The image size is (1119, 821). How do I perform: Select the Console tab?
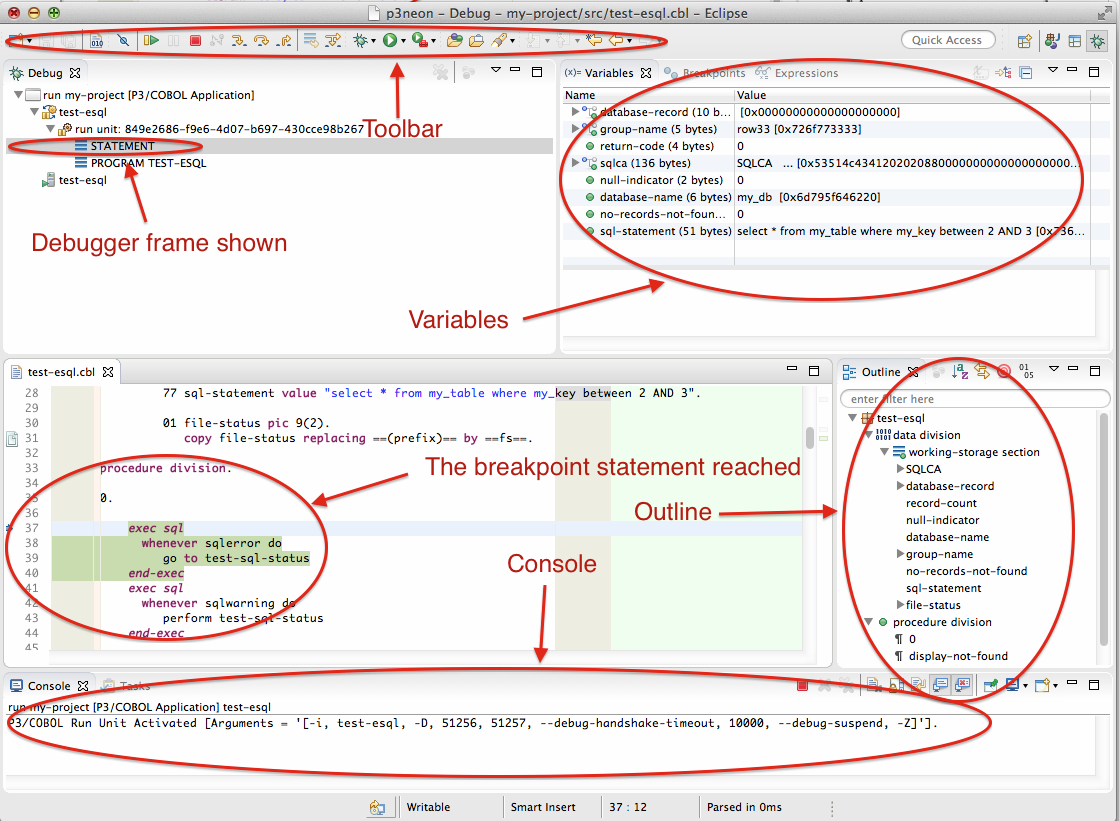(49, 685)
